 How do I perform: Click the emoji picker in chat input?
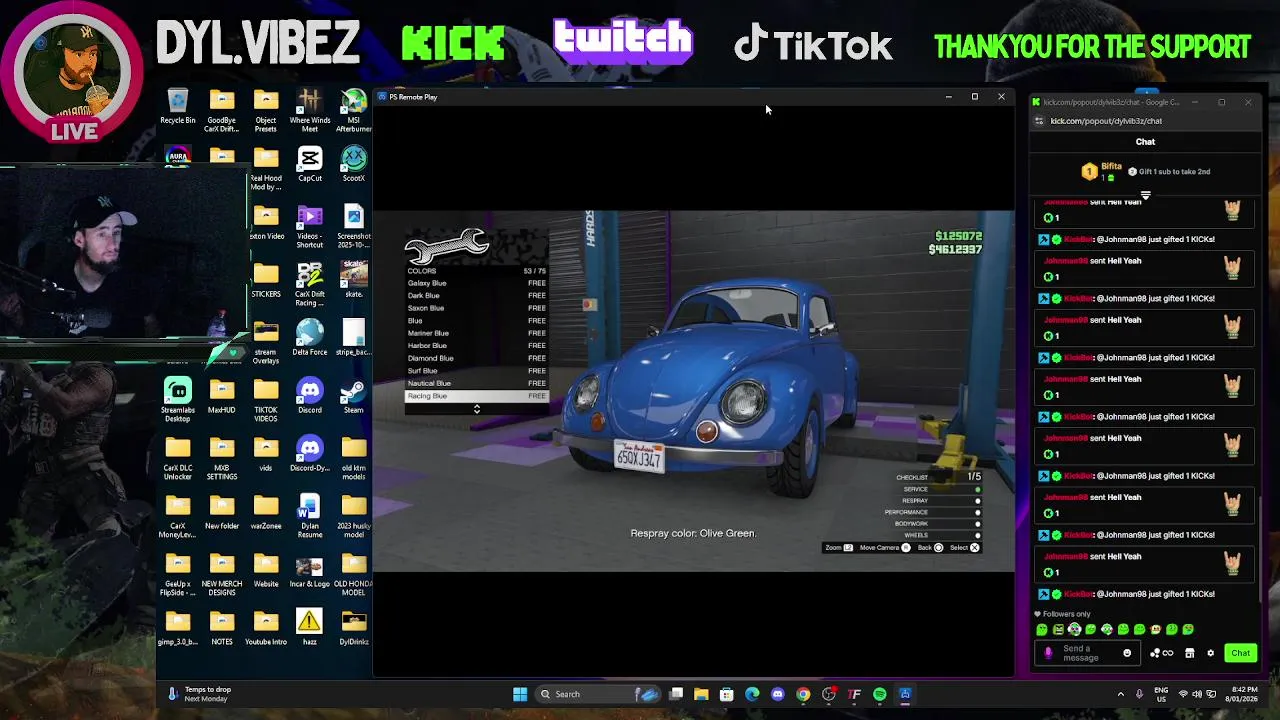click(x=1127, y=653)
